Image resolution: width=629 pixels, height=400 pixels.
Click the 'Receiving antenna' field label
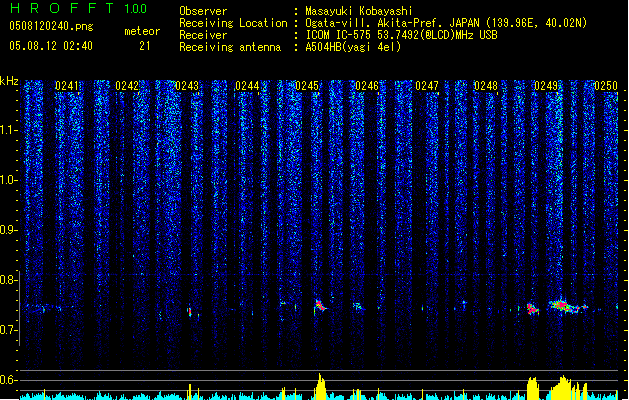tap(230, 47)
